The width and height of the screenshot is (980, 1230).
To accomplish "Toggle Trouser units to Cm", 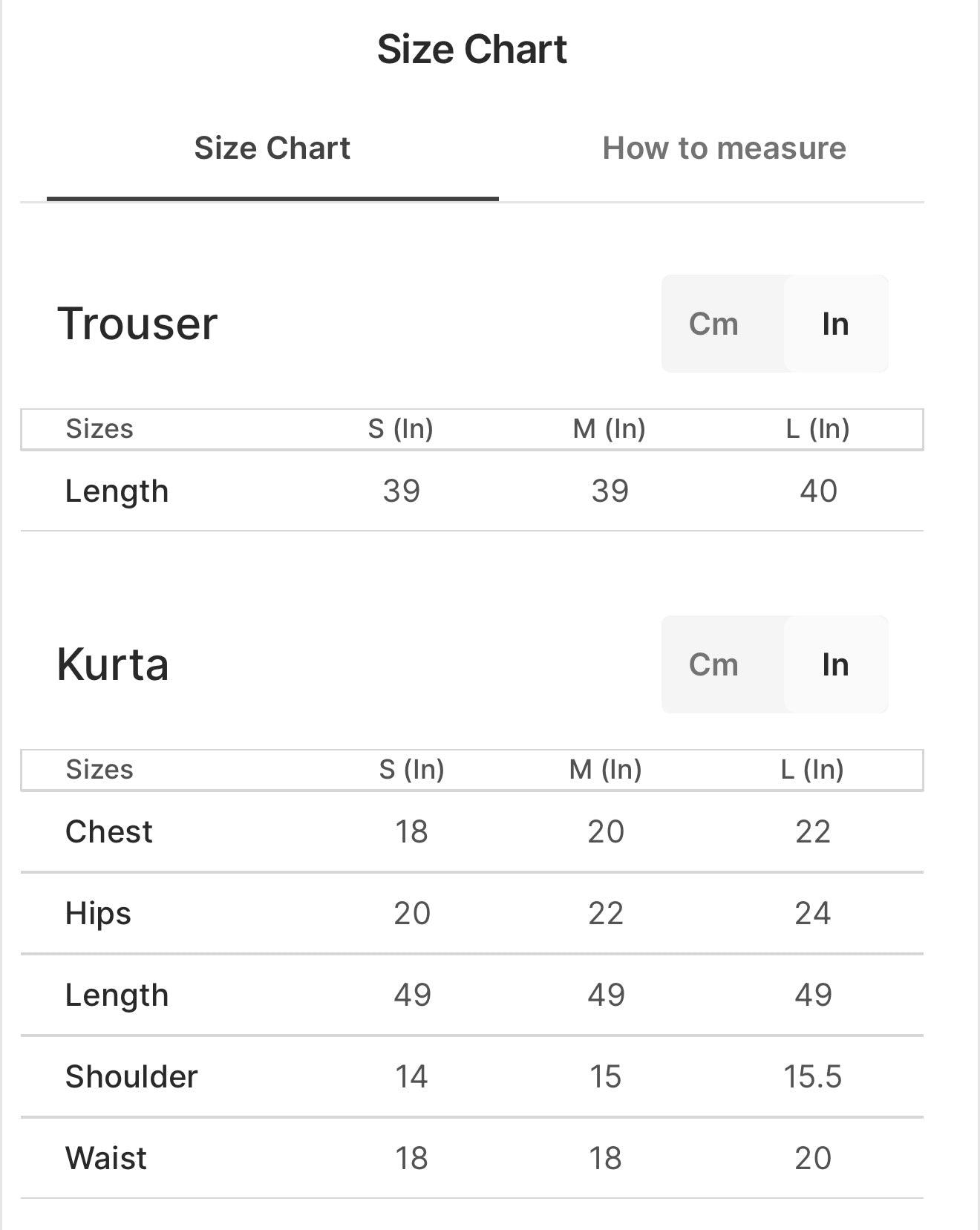I will tap(713, 324).
